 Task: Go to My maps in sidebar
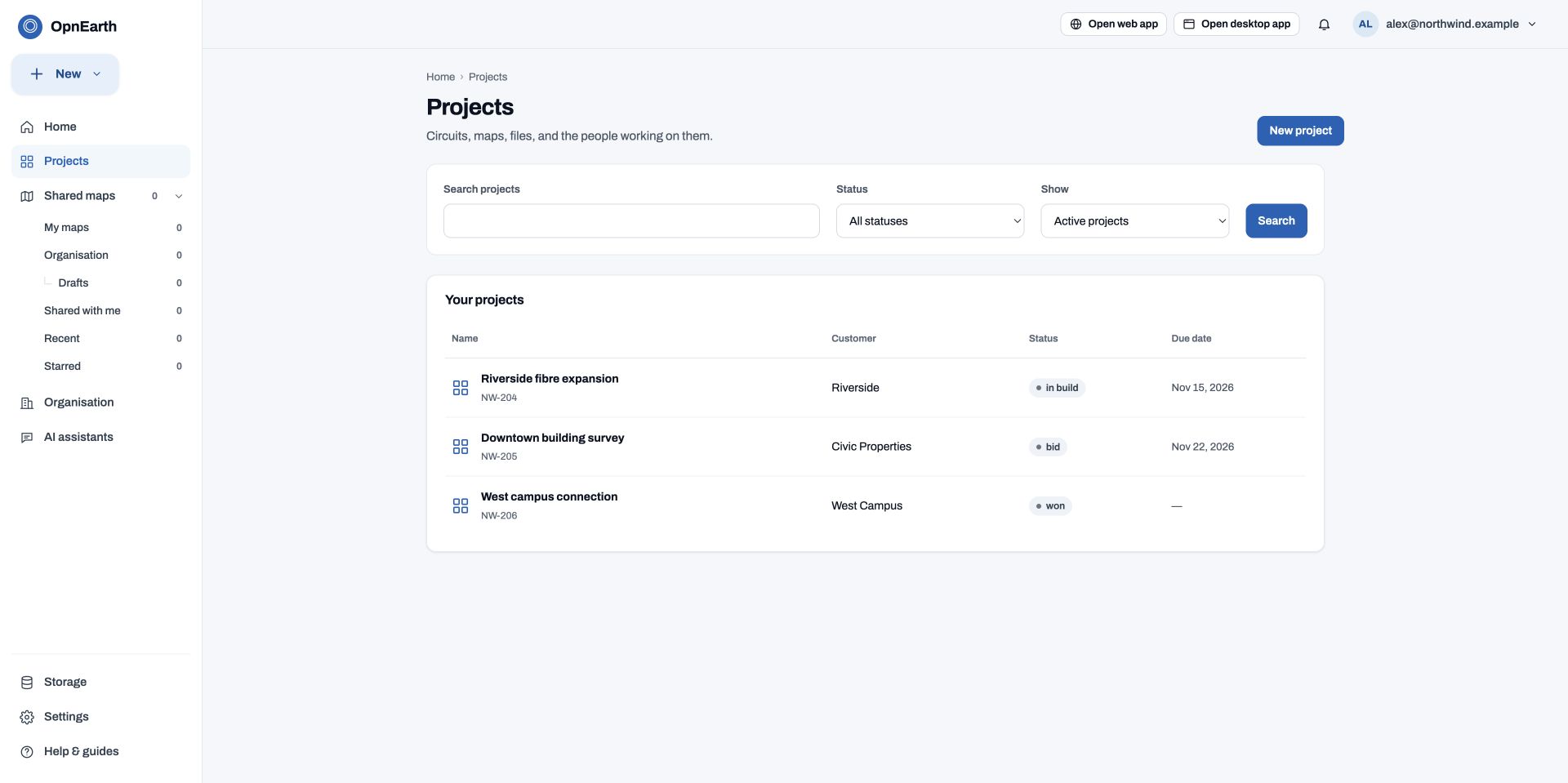[66, 228]
